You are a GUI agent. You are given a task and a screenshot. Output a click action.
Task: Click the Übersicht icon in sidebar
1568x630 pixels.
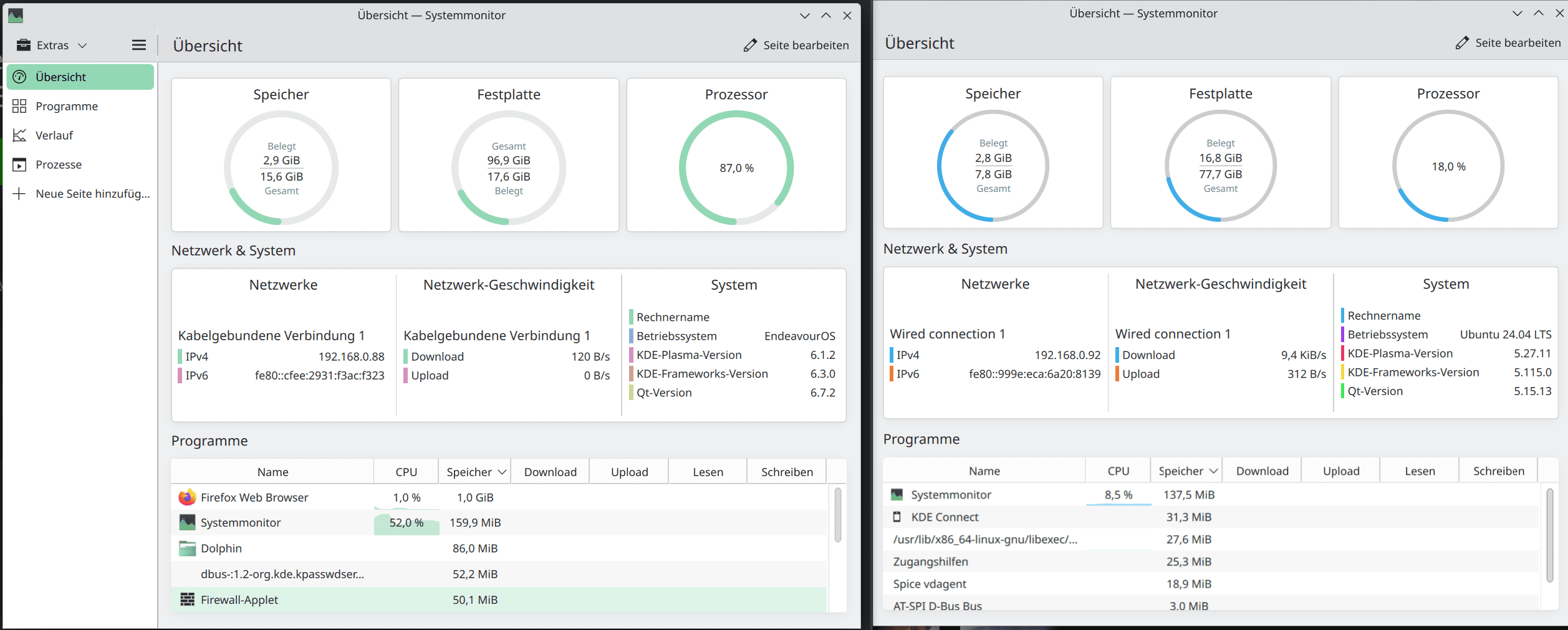[19, 77]
